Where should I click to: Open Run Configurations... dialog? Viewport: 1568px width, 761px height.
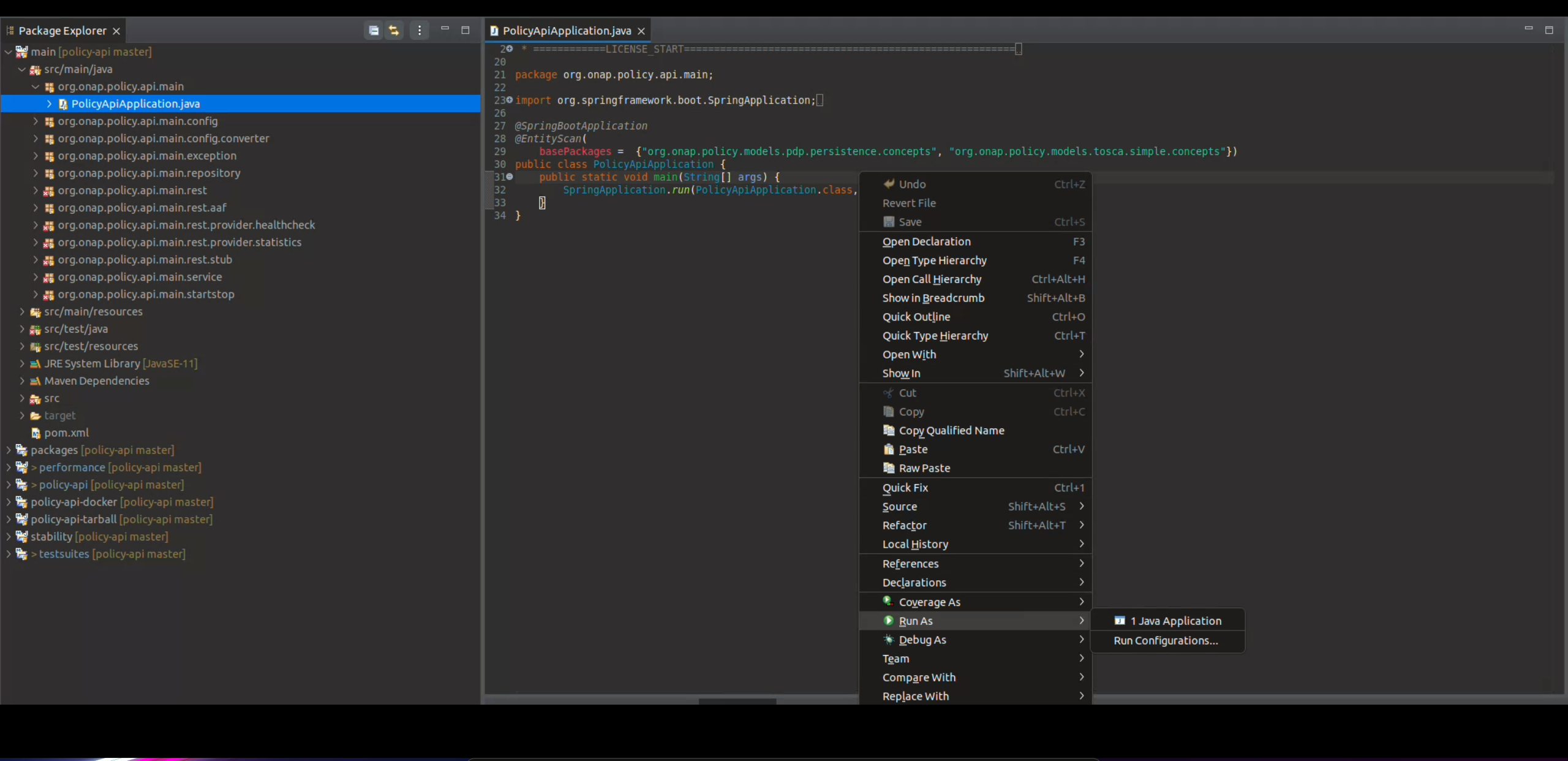pyautogui.click(x=1167, y=640)
